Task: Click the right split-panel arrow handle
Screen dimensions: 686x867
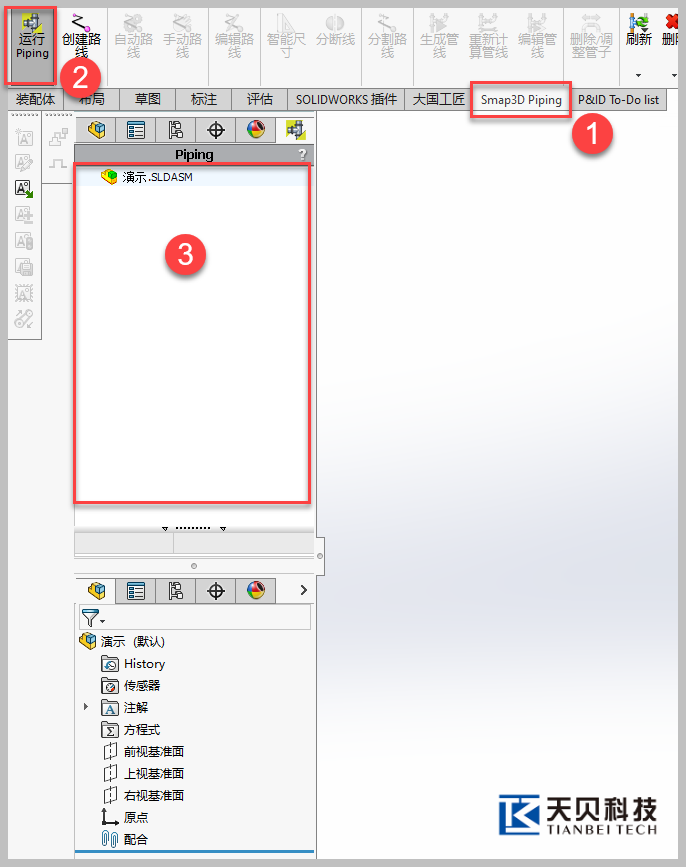Action: 223,529
